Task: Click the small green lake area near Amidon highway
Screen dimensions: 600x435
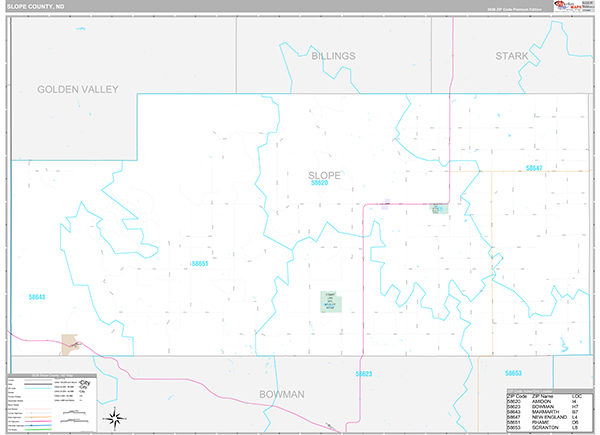Action: coord(439,209)
